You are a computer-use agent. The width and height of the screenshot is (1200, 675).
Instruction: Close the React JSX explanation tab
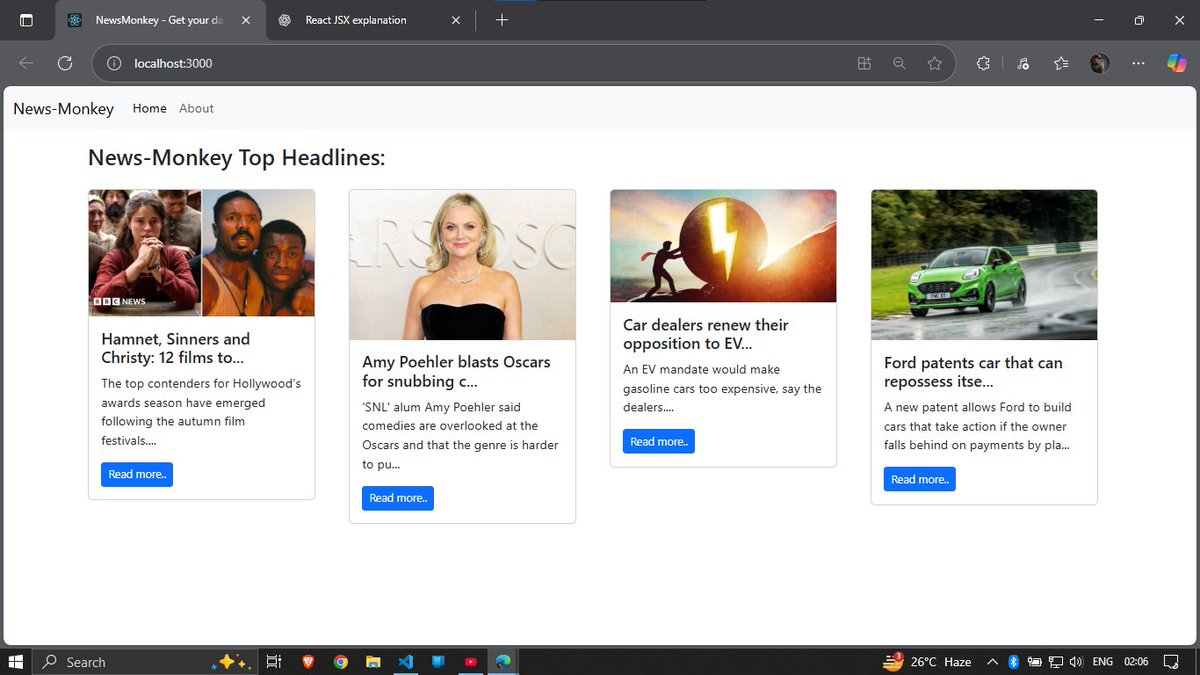click(x=457, y=20)
